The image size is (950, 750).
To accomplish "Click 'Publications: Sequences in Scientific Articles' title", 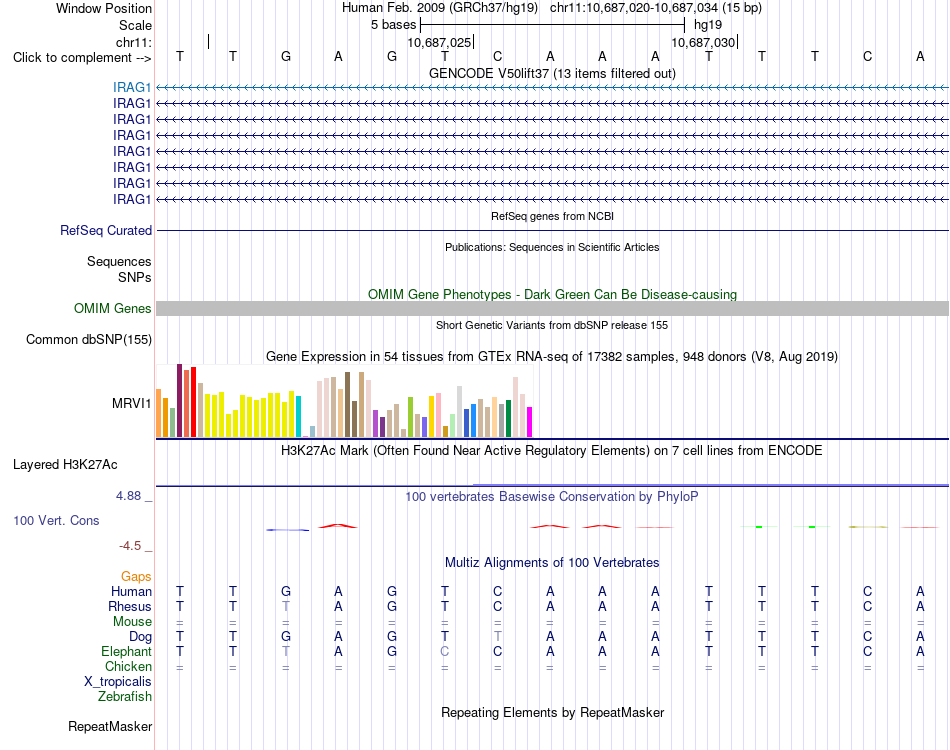I will coord(552,247).
